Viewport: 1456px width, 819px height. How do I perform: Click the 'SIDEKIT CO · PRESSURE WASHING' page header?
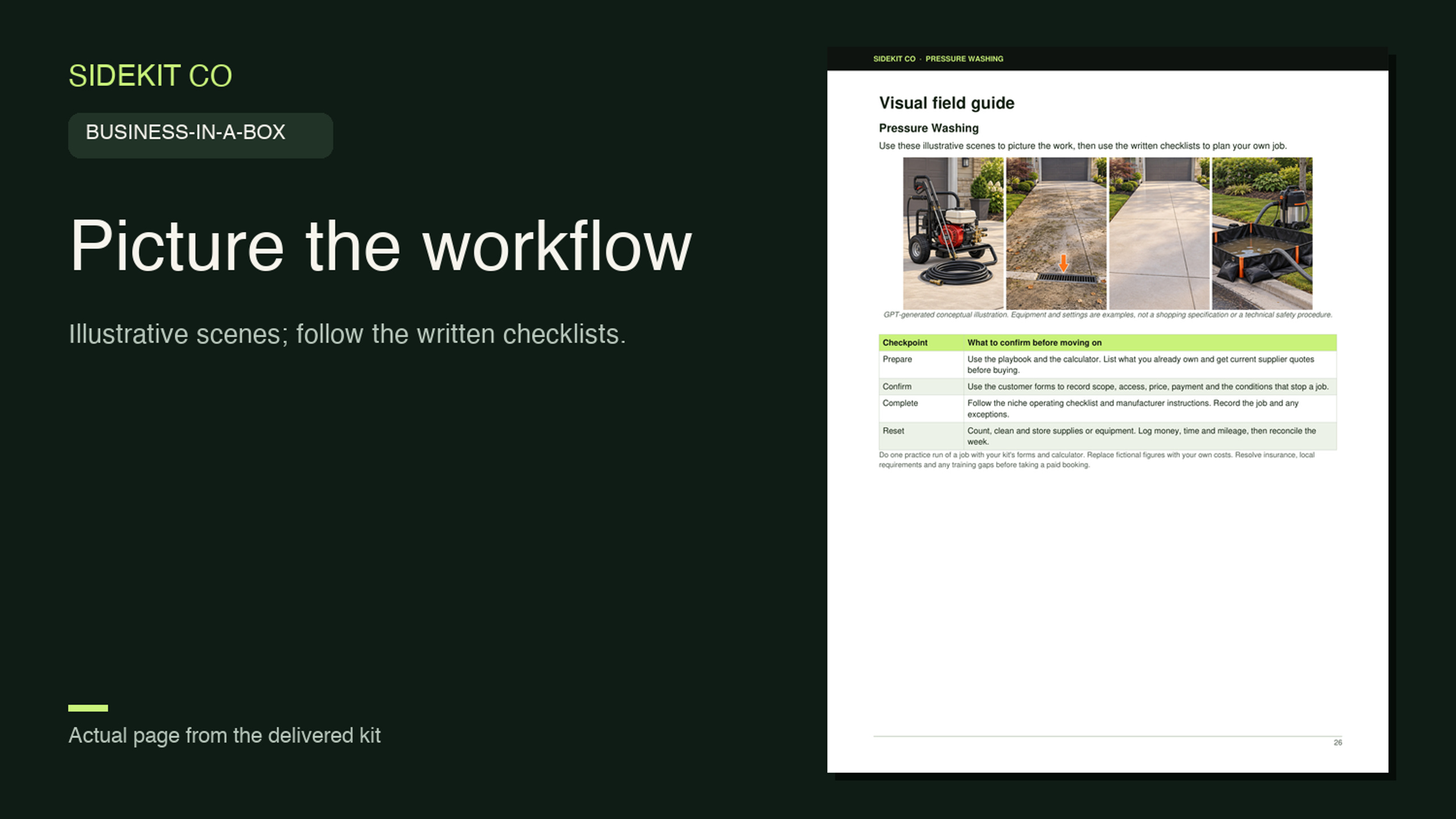point(938,59)
